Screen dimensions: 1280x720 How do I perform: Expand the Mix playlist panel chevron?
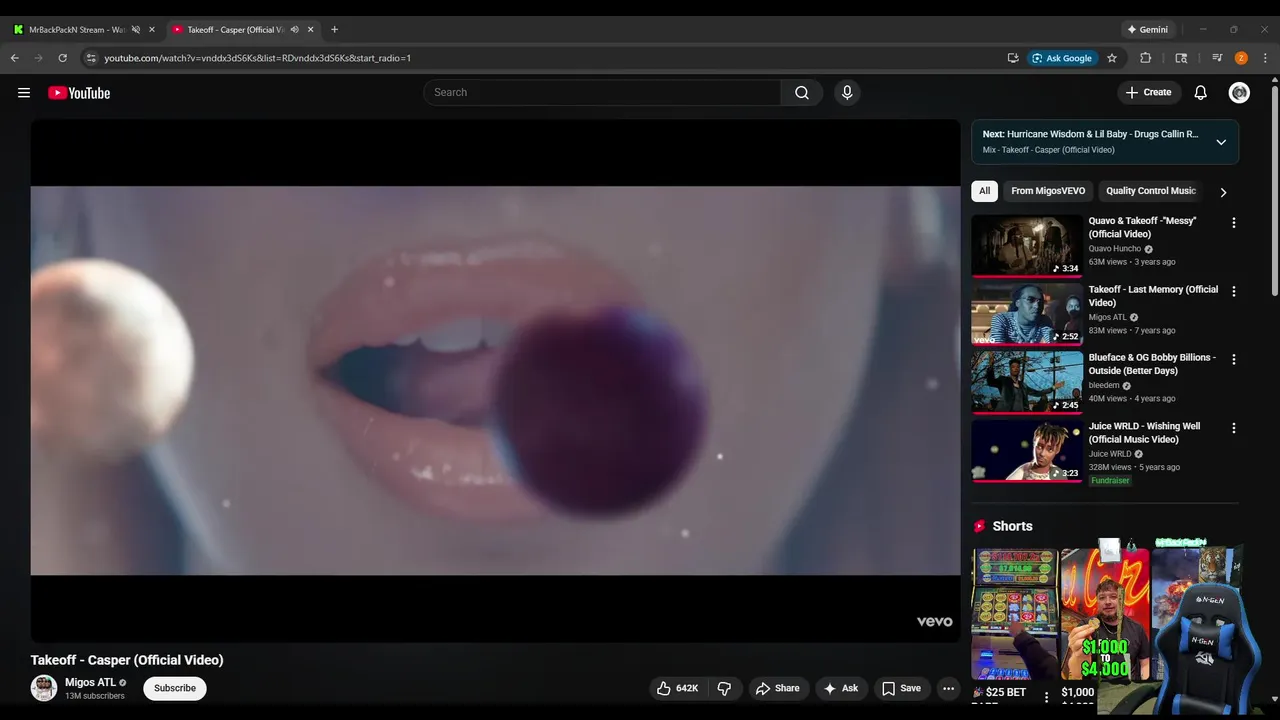point(1221,142)
